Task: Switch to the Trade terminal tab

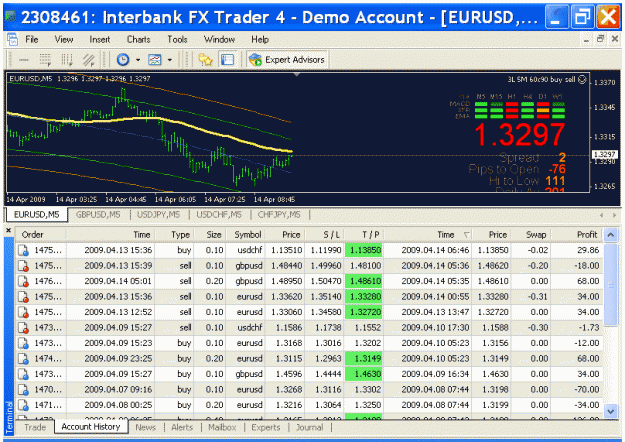Action: tap(35, 427)
